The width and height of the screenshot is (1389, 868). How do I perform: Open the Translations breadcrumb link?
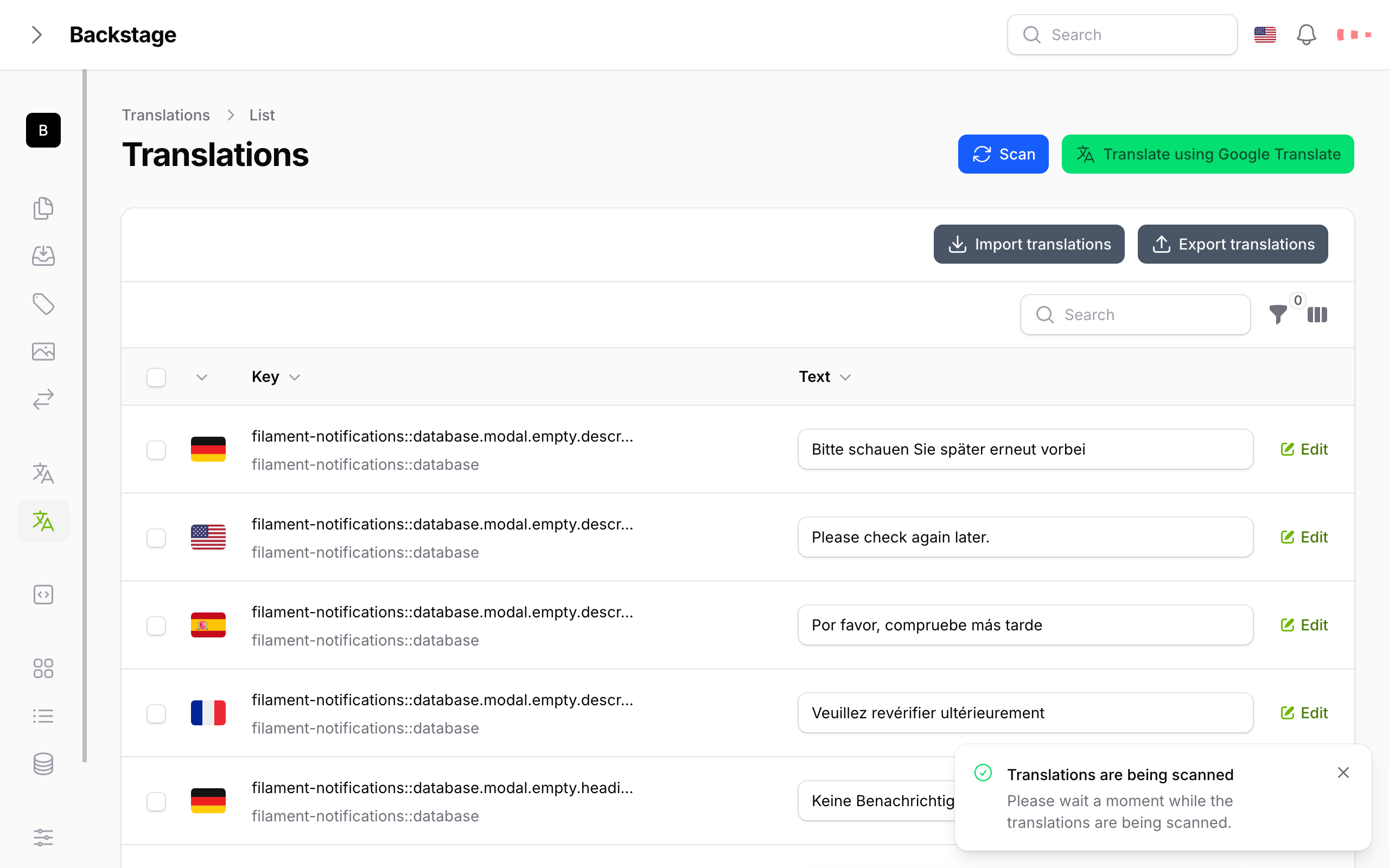(x=166, y=116)
